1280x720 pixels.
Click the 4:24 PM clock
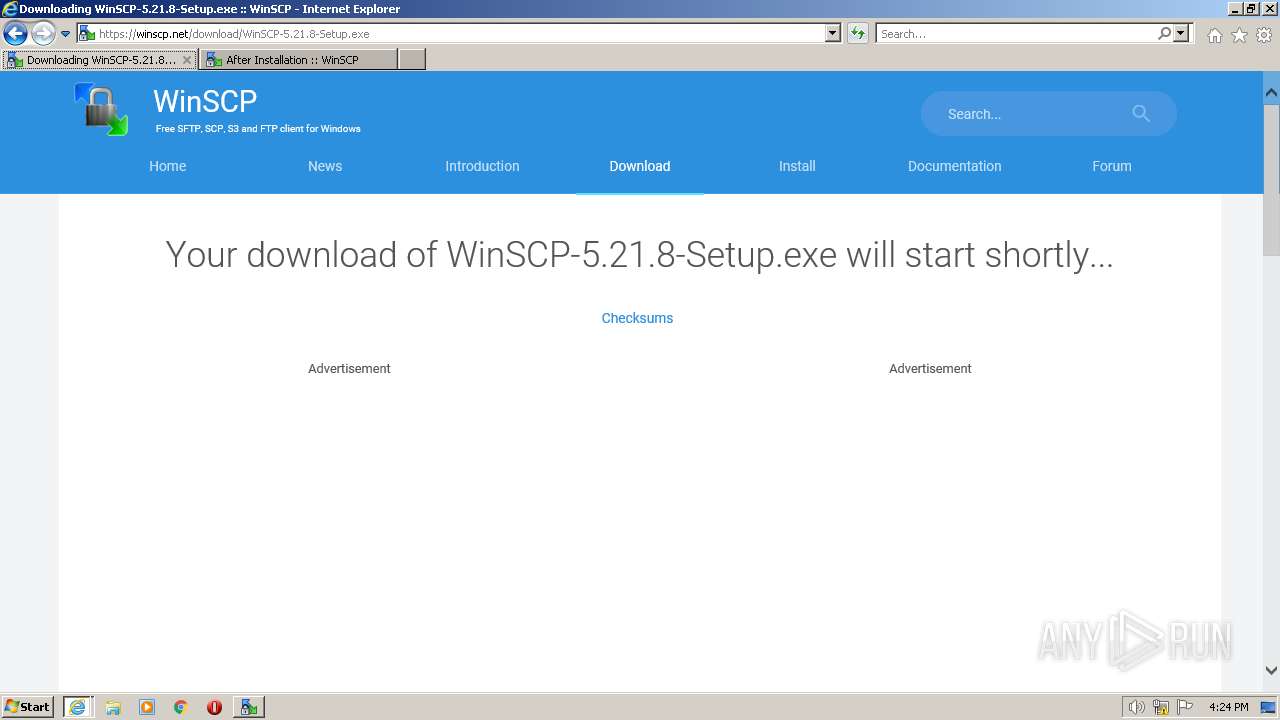tap(1228, 707)
